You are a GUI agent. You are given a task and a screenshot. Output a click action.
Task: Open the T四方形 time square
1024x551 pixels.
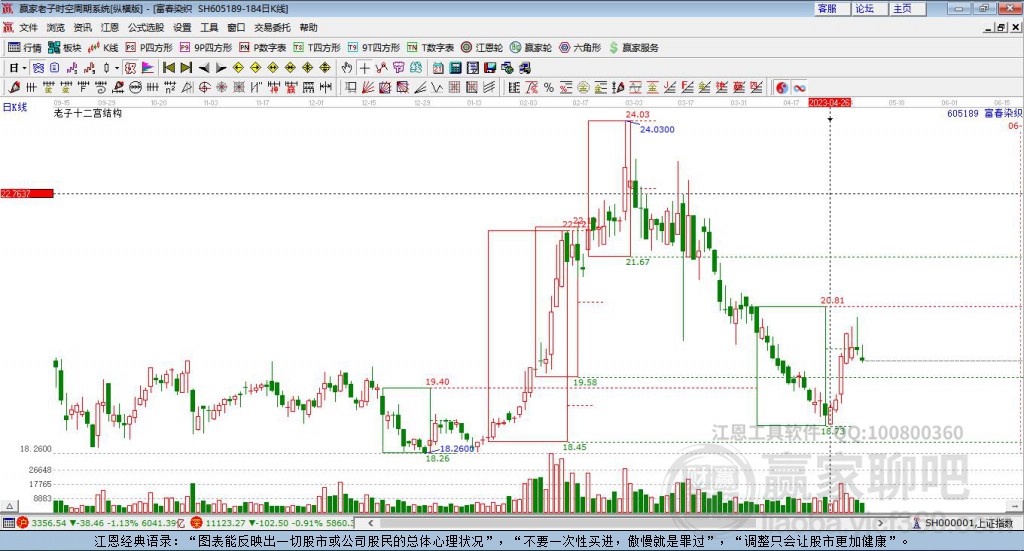pos(317,48)
